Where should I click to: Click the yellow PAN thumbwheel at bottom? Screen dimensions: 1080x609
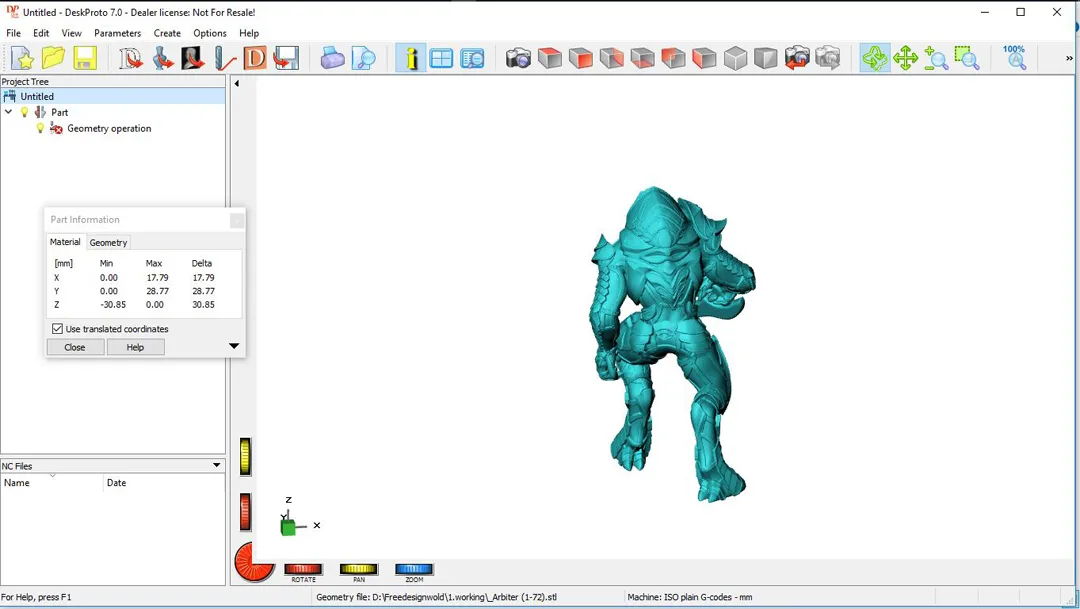(x=359, y=569)
